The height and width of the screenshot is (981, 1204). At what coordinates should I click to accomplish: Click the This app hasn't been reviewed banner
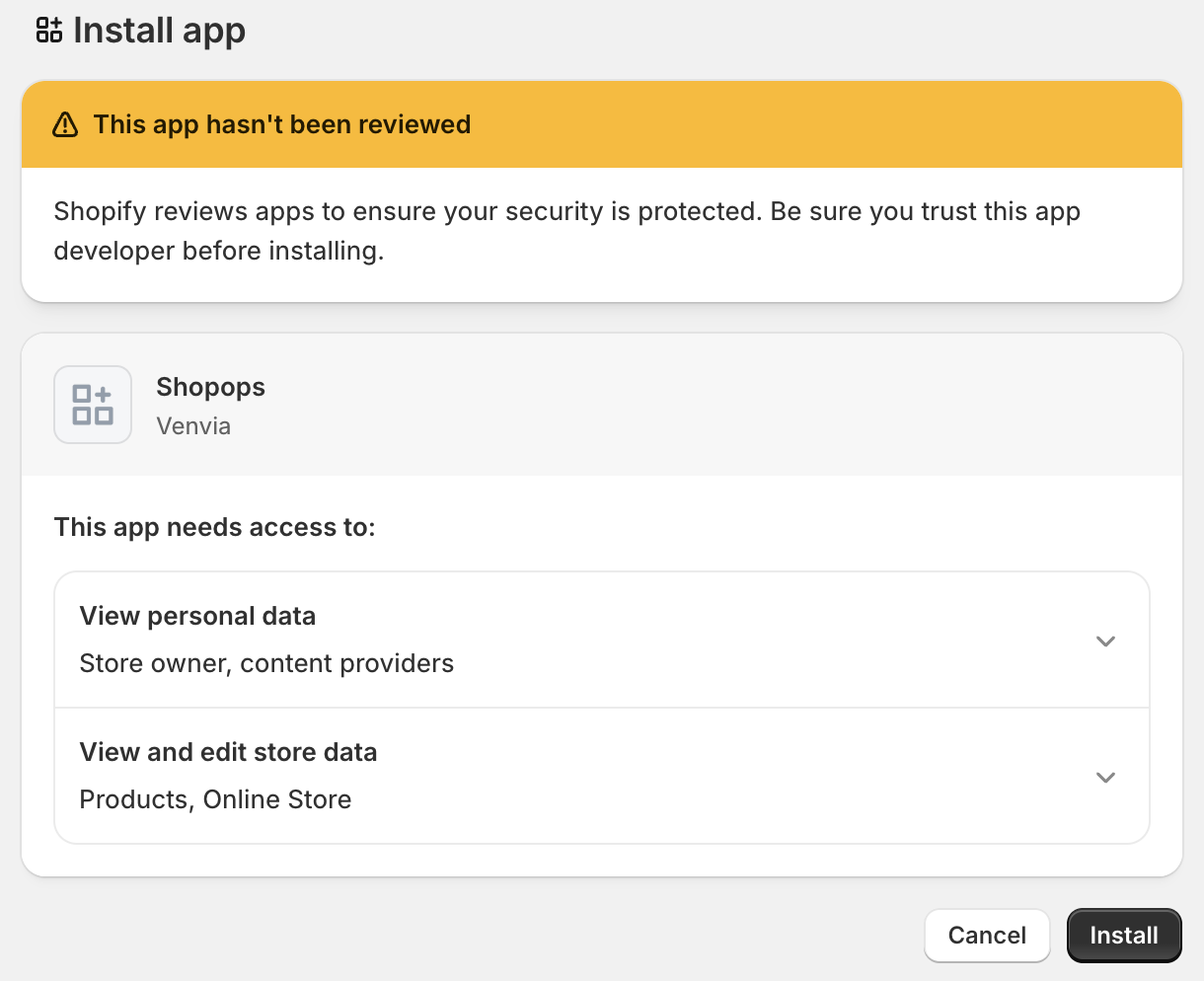pyautogui.click(x=282, y=124)
